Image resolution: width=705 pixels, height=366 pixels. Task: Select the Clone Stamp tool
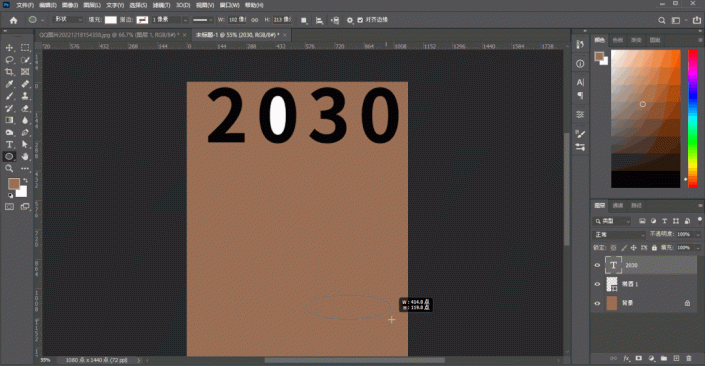pyautogui.click(x=25, y=96)
